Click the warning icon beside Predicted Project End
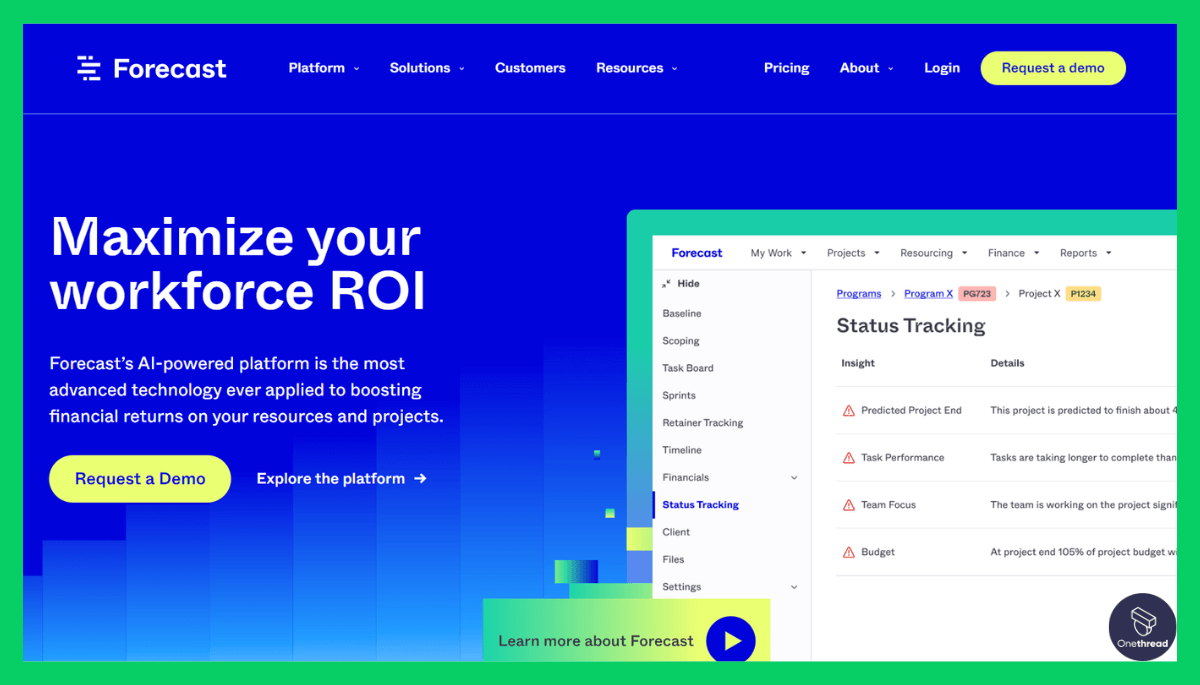The image size is (1200, 685). point(848,410)
